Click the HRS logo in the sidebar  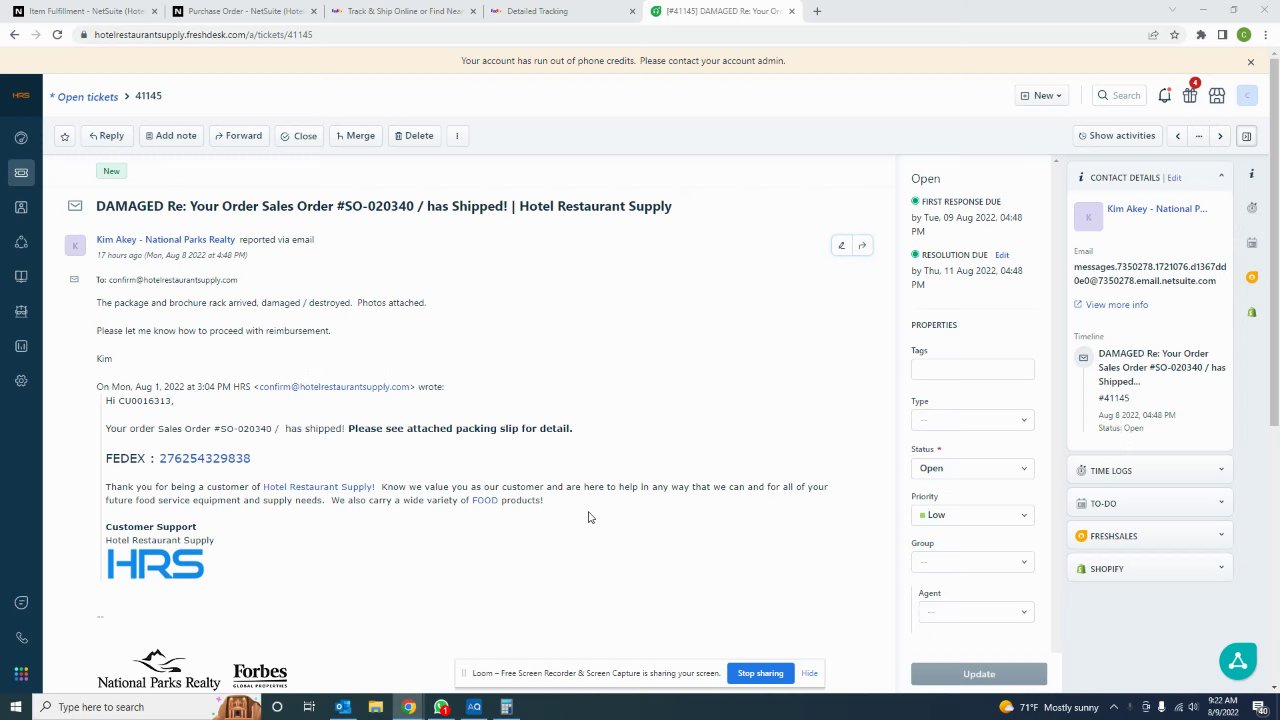click(x=21, y=96)
